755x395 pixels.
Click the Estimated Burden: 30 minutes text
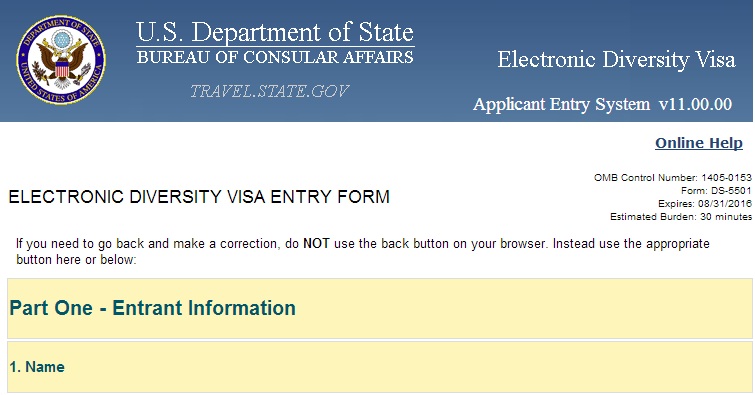681,216
